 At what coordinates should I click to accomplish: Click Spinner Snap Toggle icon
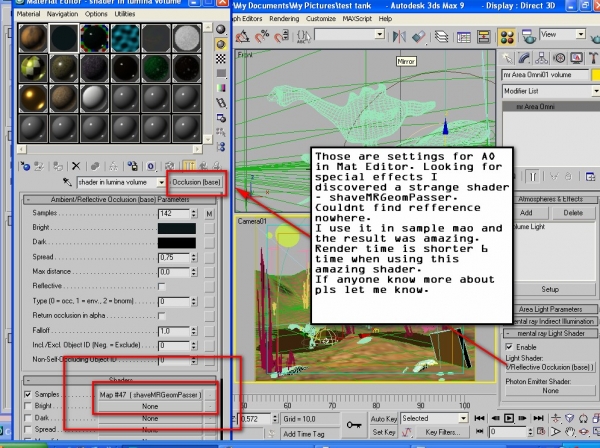(282, 37)
